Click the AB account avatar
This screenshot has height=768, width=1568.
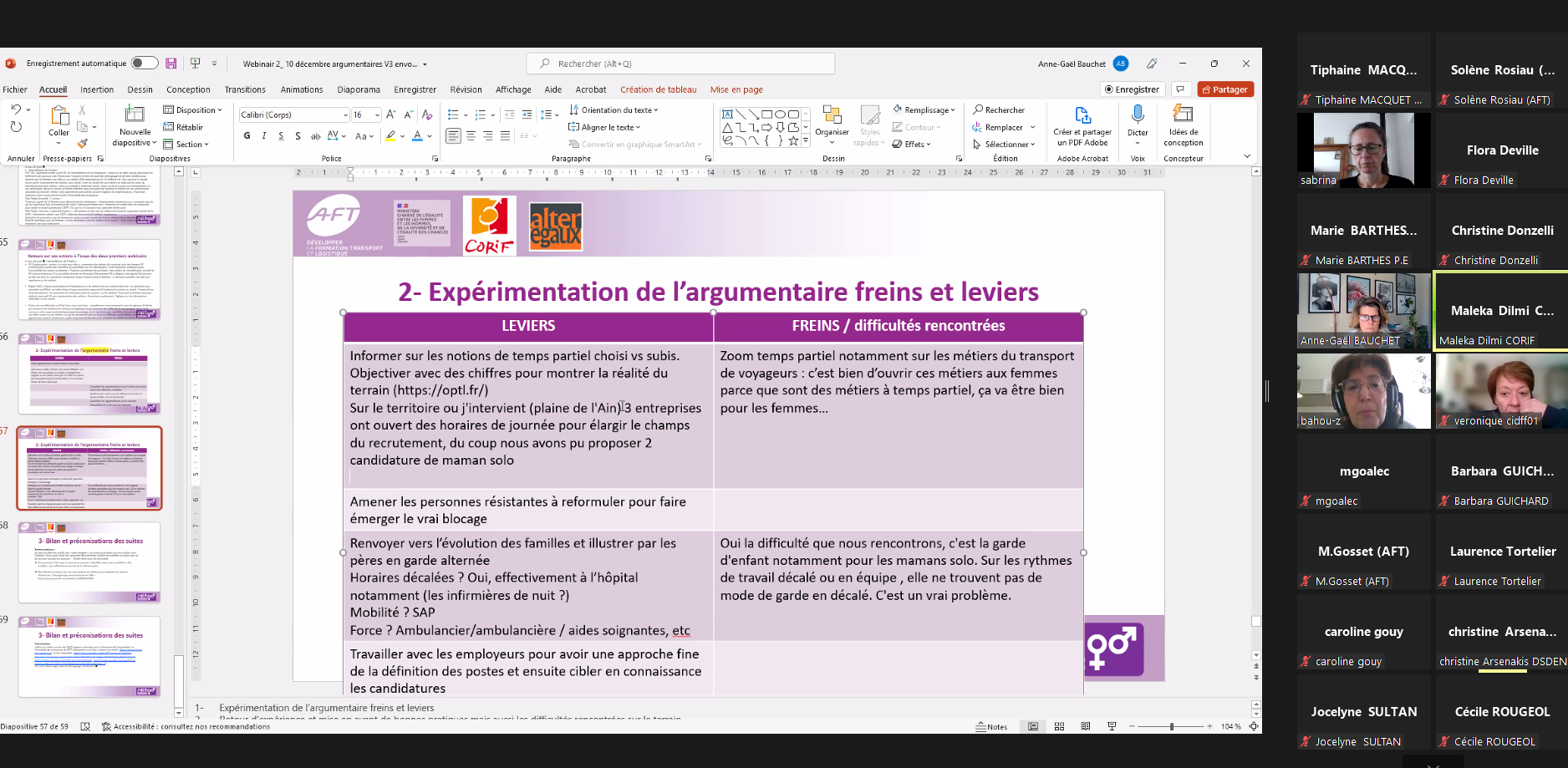coord(1121,64)
